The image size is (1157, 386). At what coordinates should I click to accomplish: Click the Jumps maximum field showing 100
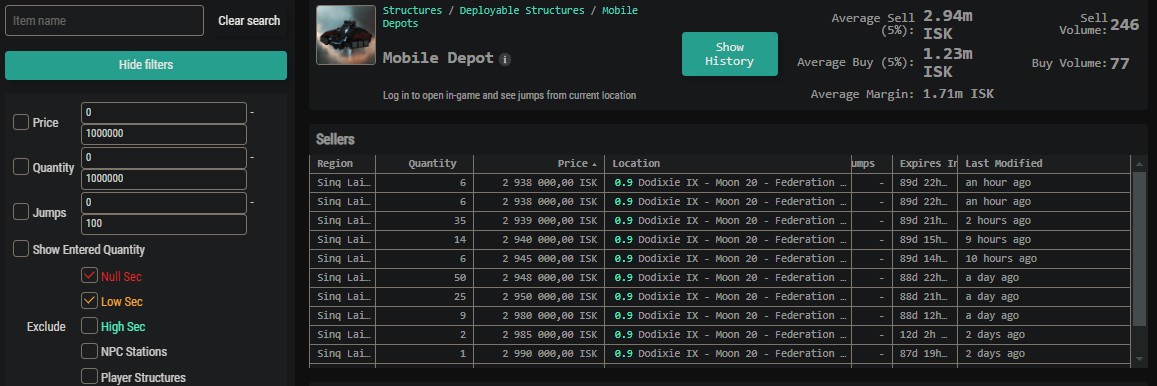pos(164,224)
